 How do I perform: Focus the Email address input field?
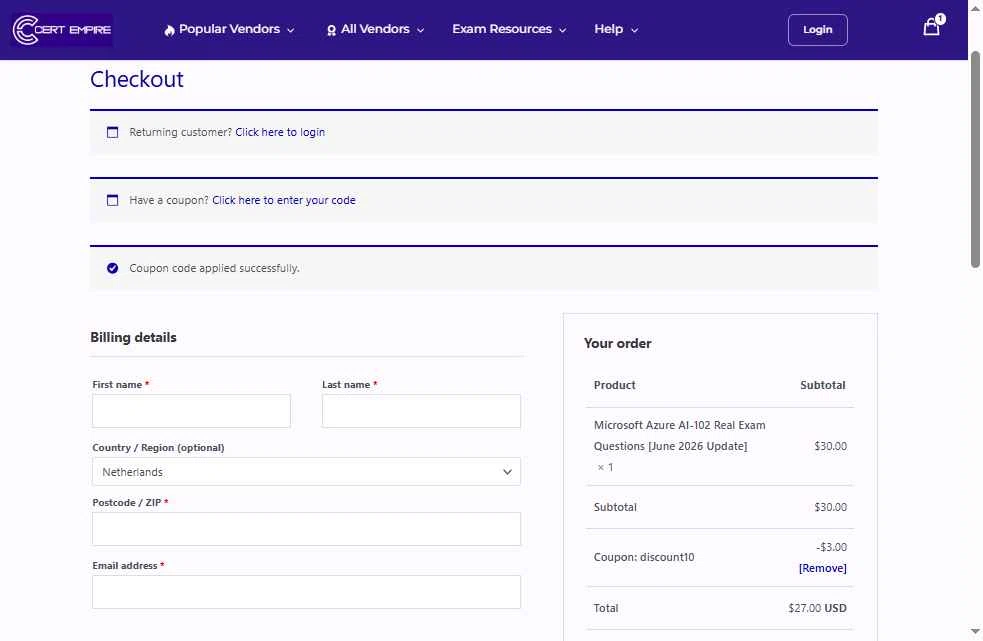click(306, 592)
